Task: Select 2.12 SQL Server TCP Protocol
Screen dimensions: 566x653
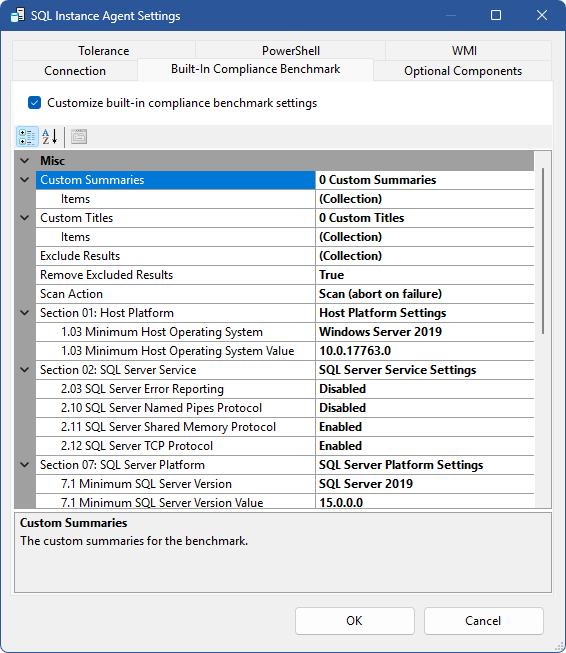Action: click(175, 446)
